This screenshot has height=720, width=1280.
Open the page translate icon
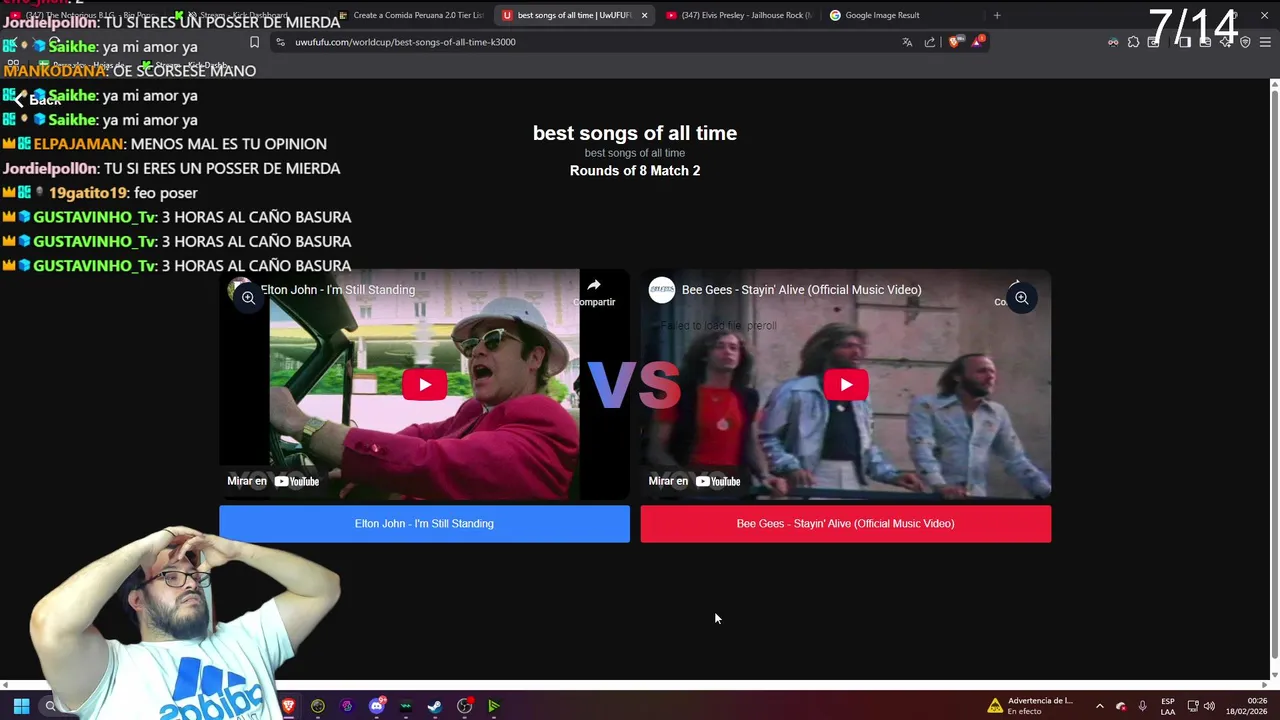point(907,42)
